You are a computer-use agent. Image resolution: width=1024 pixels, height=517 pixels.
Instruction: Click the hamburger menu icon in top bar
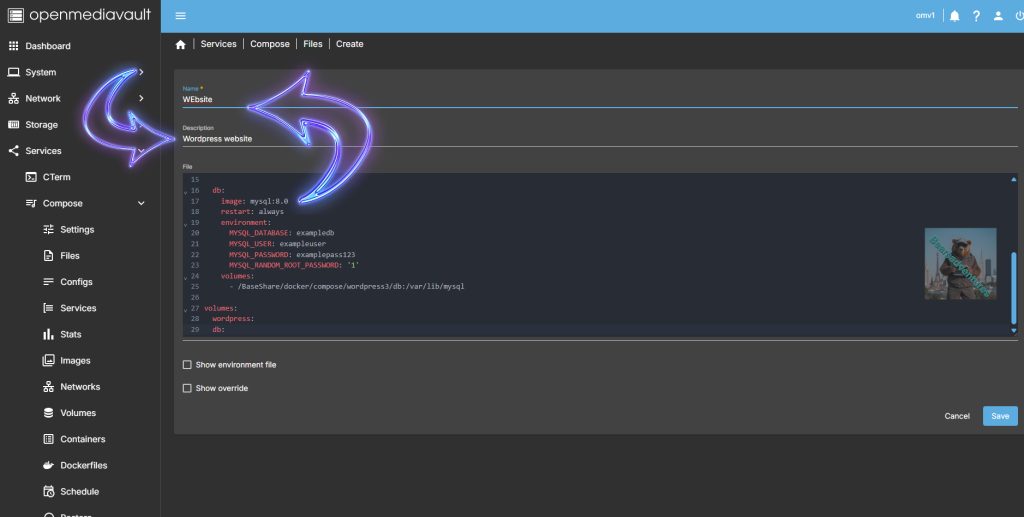pos(180,16)
